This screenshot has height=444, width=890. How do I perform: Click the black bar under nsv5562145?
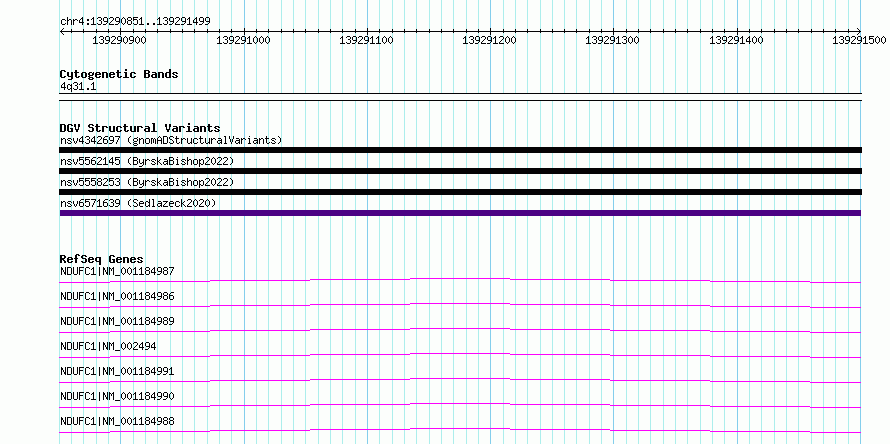460,171
